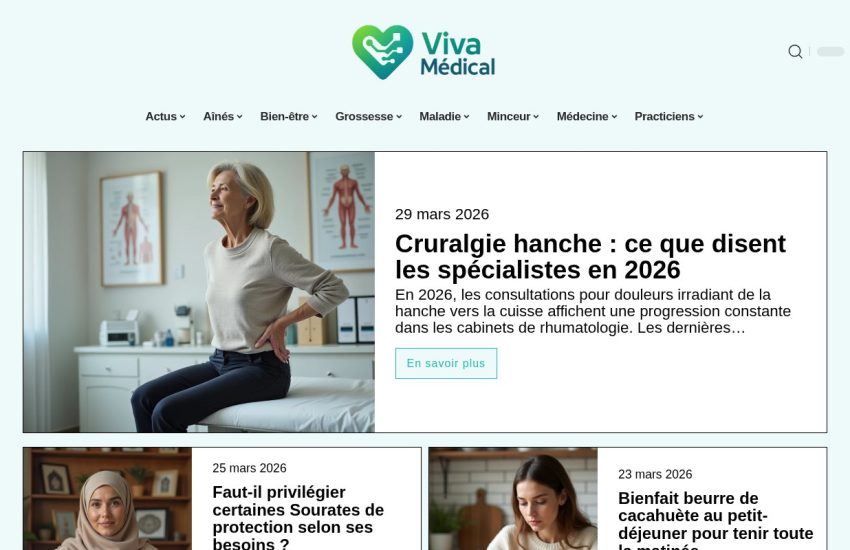Expand the Practiciens chevron arrow
Screen dimensions: 850x550
coord(700,117)
